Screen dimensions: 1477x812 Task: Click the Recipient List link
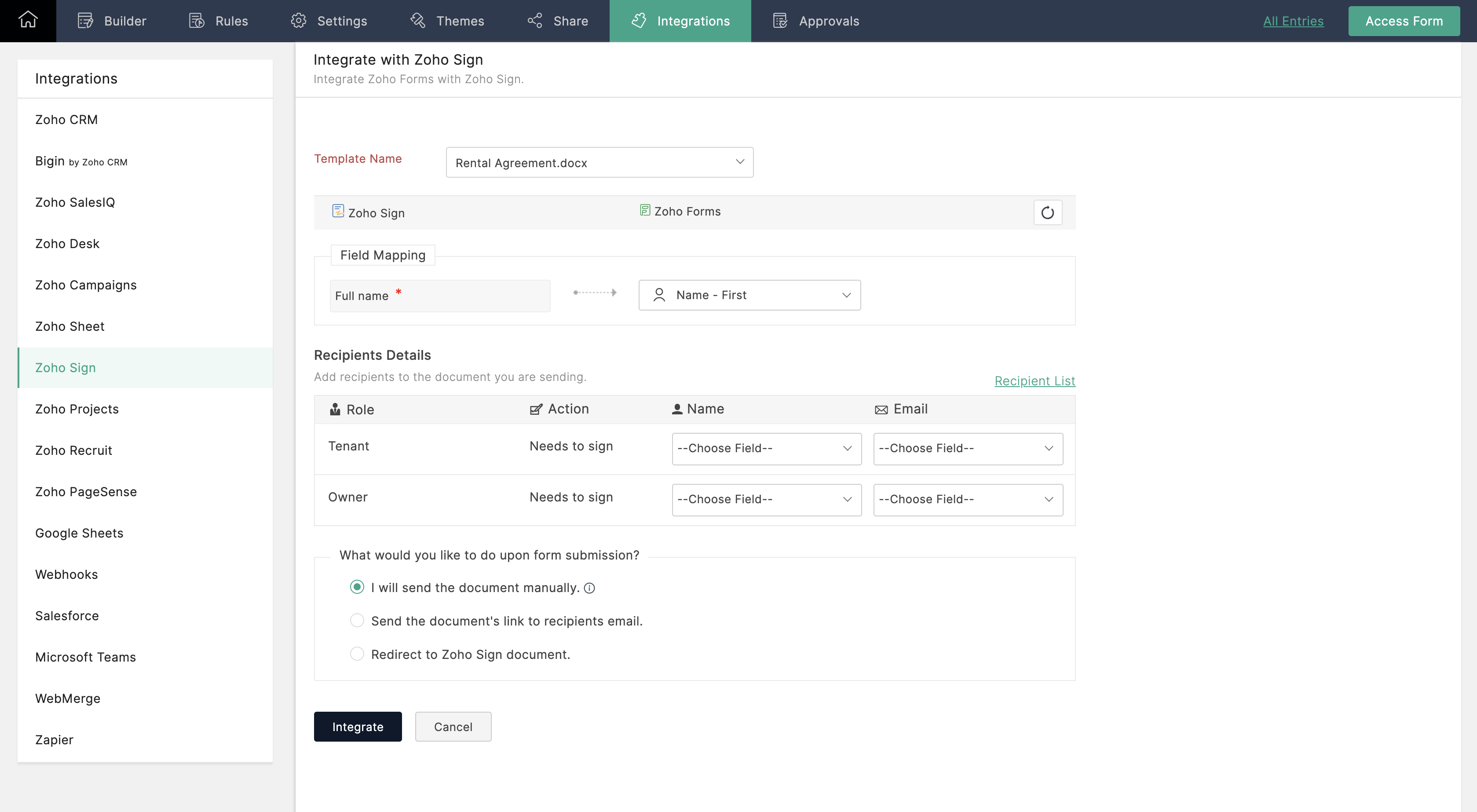(1035, 380)
